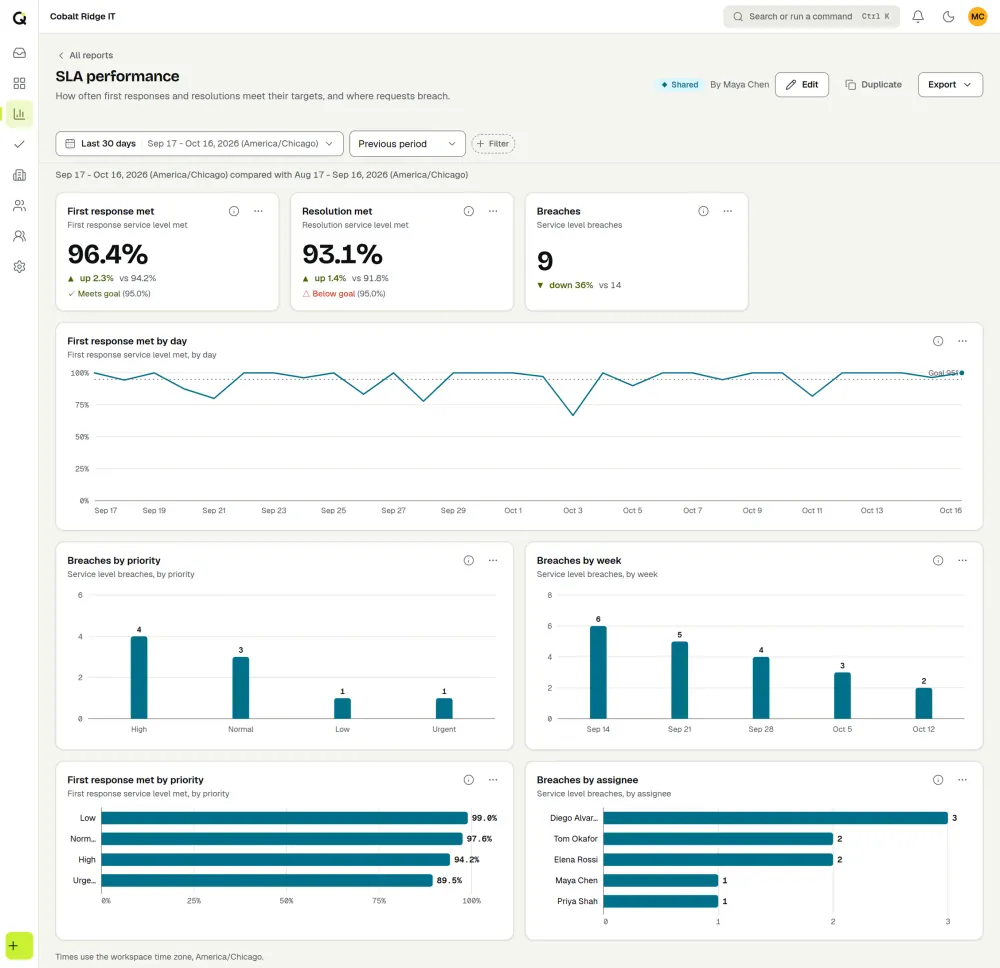Open more options on Breaches by priority
This screenshot has height=968, width=1000.
pyautogui.click(x=493, y=561)
